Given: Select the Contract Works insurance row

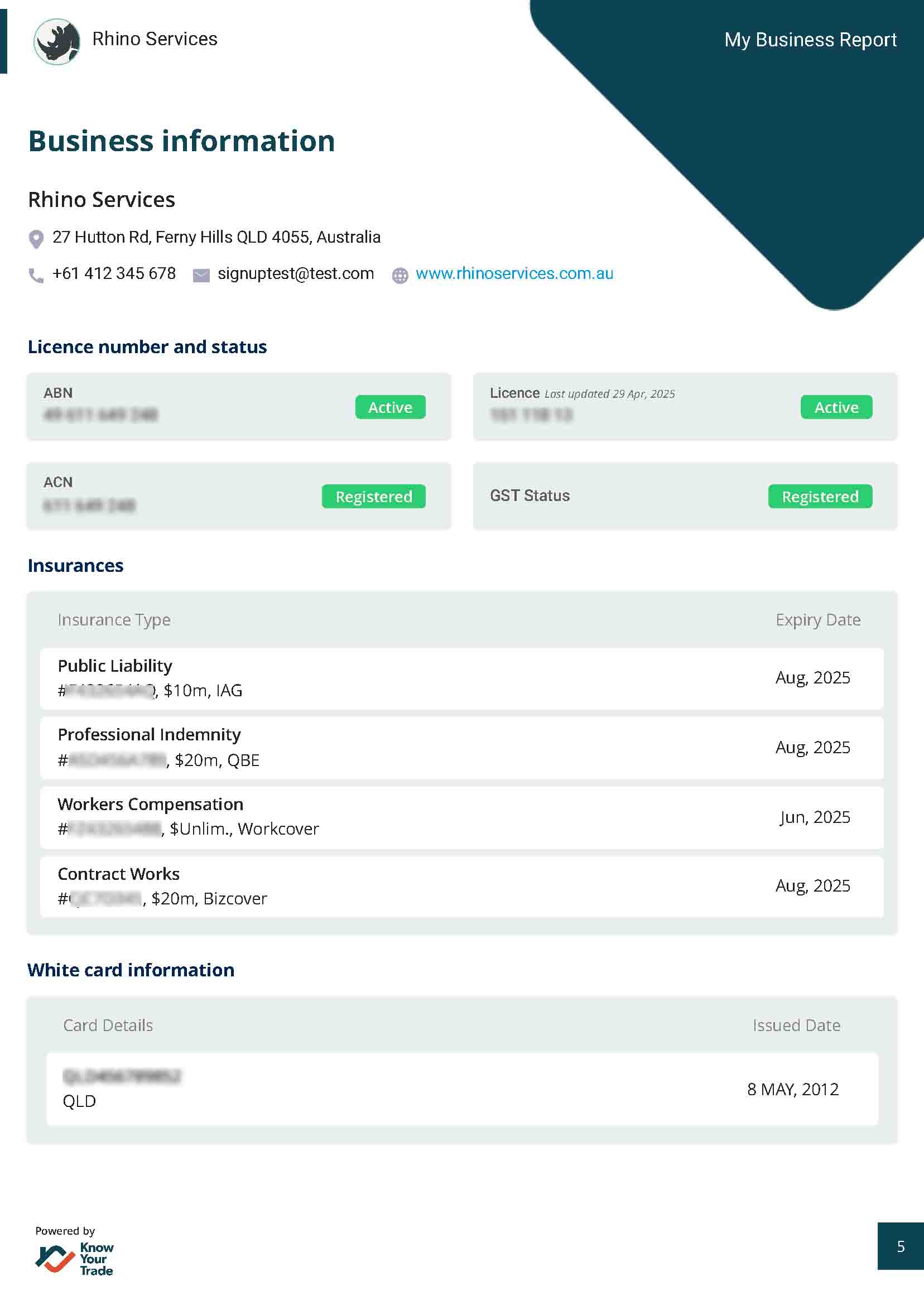Looking at the screenshot, I should click(x=461, y=887).
